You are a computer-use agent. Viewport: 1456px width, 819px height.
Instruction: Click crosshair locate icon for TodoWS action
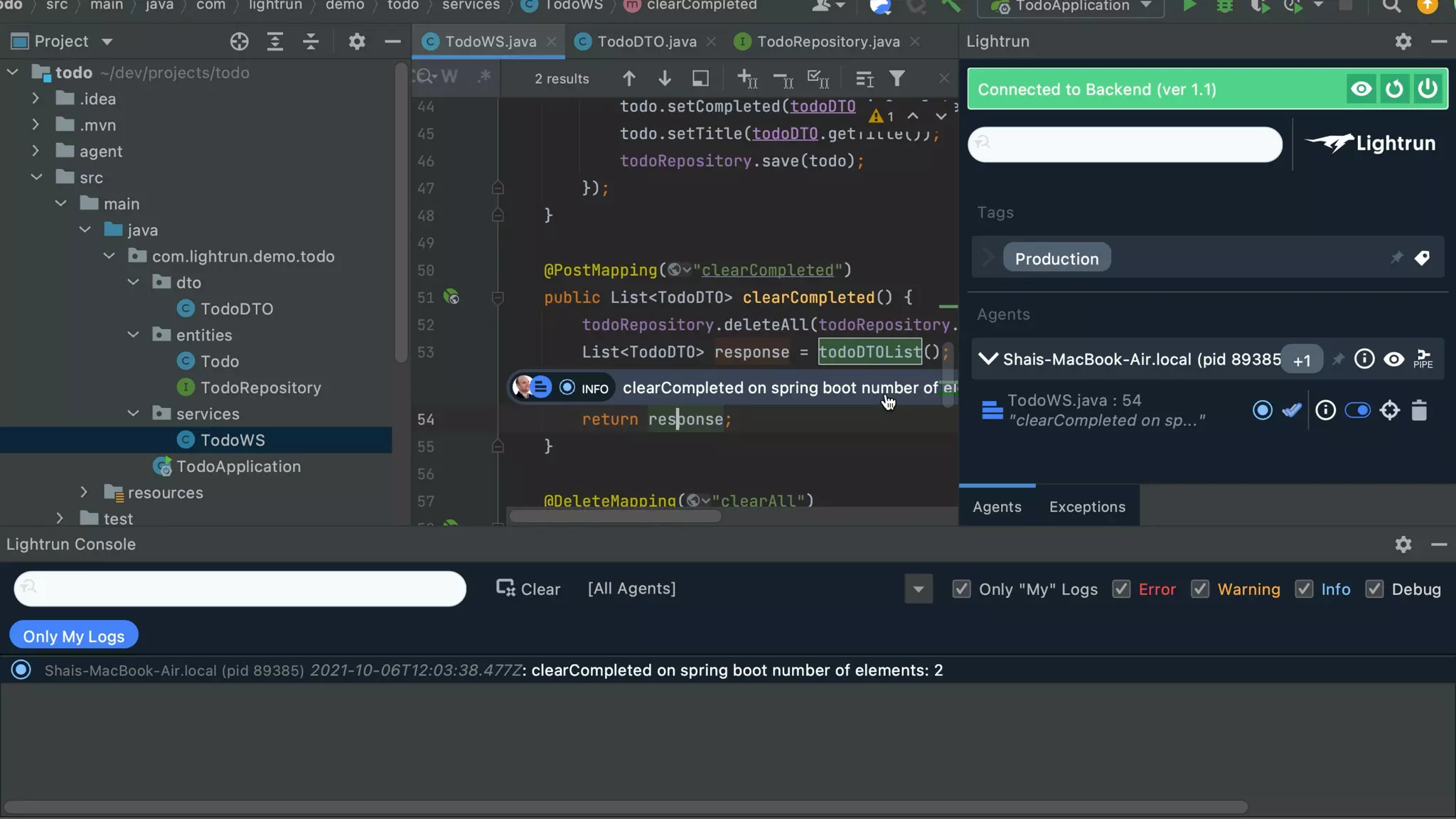1390,410
